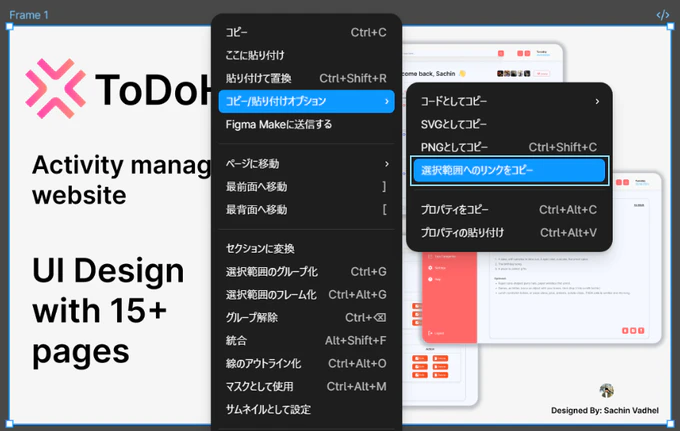Select 線のアウトライン化 option
The width and height of the screenshot is (680, 431).
[306, 364]
